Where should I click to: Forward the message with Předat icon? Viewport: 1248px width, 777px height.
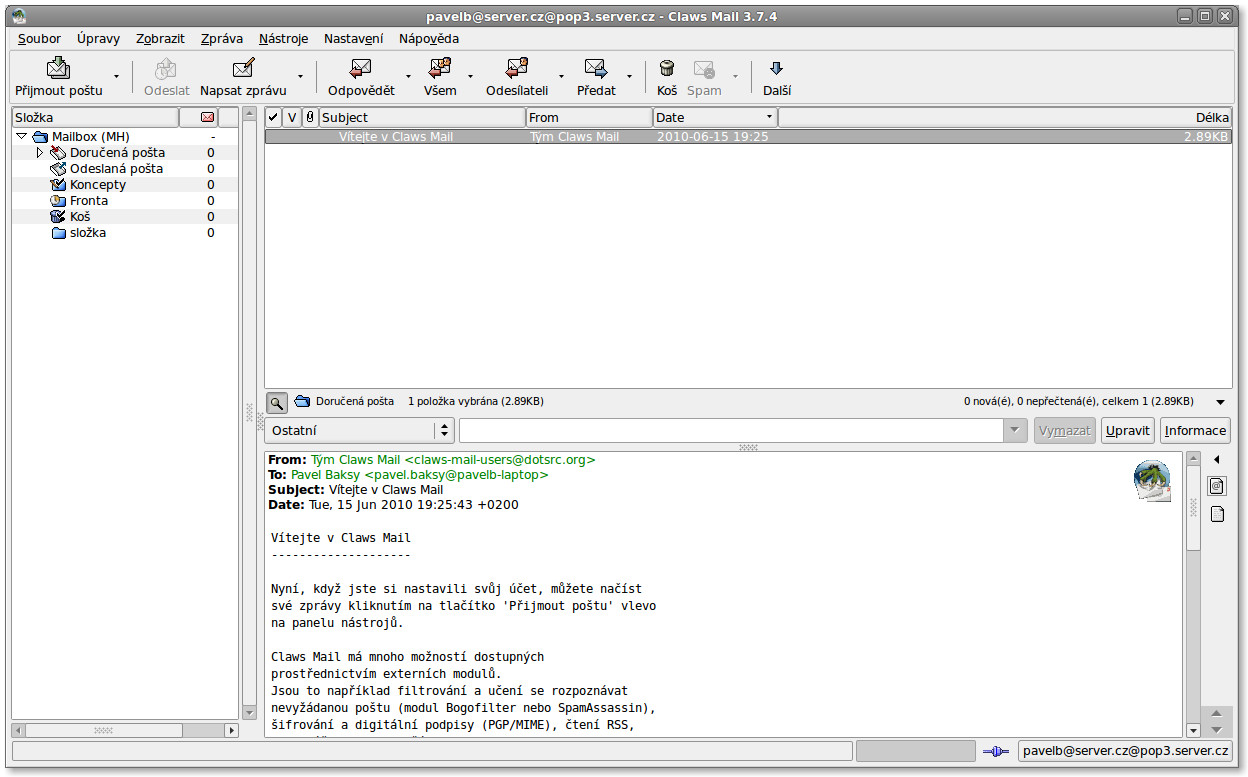[596, 69]
